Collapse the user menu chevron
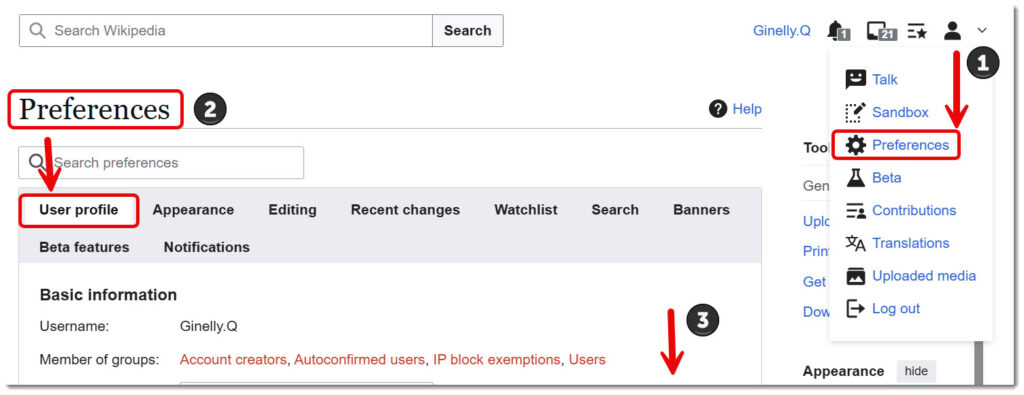Viewport: 1024px width, 395px height. pyautogui.click(x=982, y=30)
